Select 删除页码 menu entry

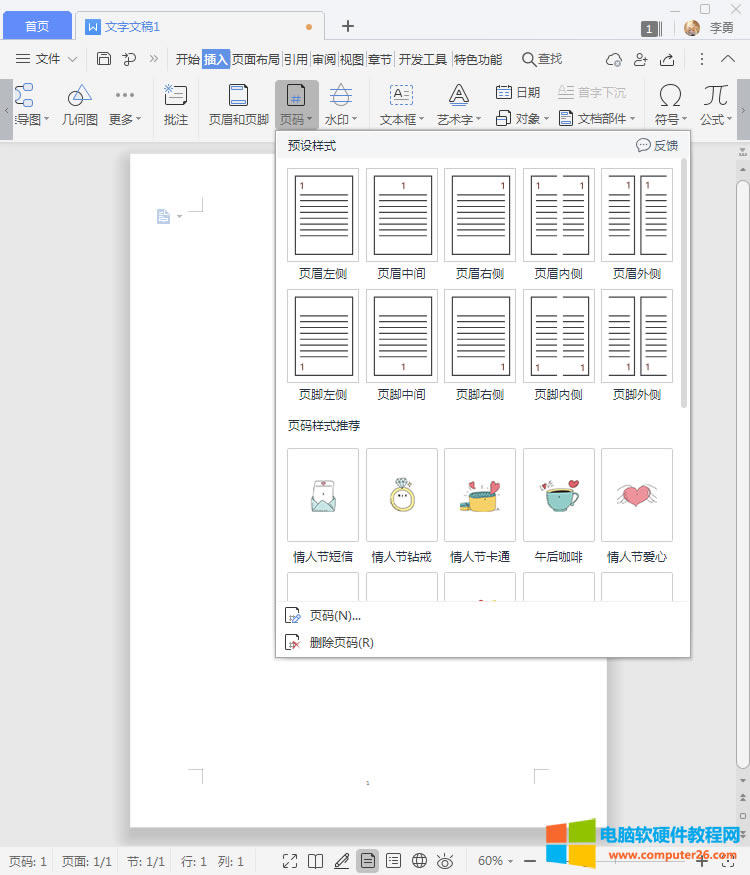pos(341,643)
